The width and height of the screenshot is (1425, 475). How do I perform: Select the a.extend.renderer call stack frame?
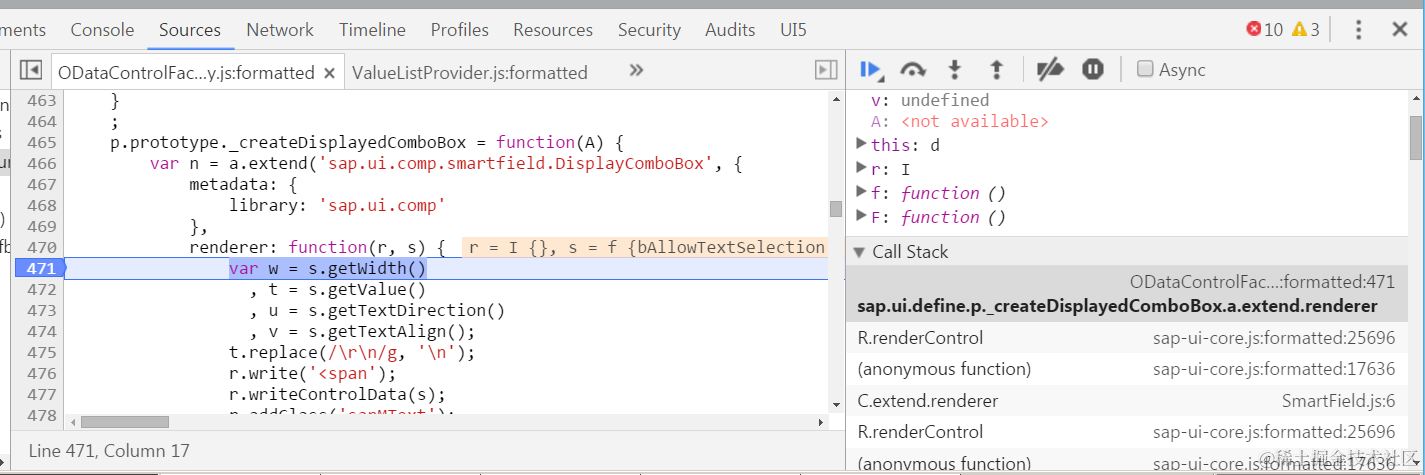tap(1126, 294)
